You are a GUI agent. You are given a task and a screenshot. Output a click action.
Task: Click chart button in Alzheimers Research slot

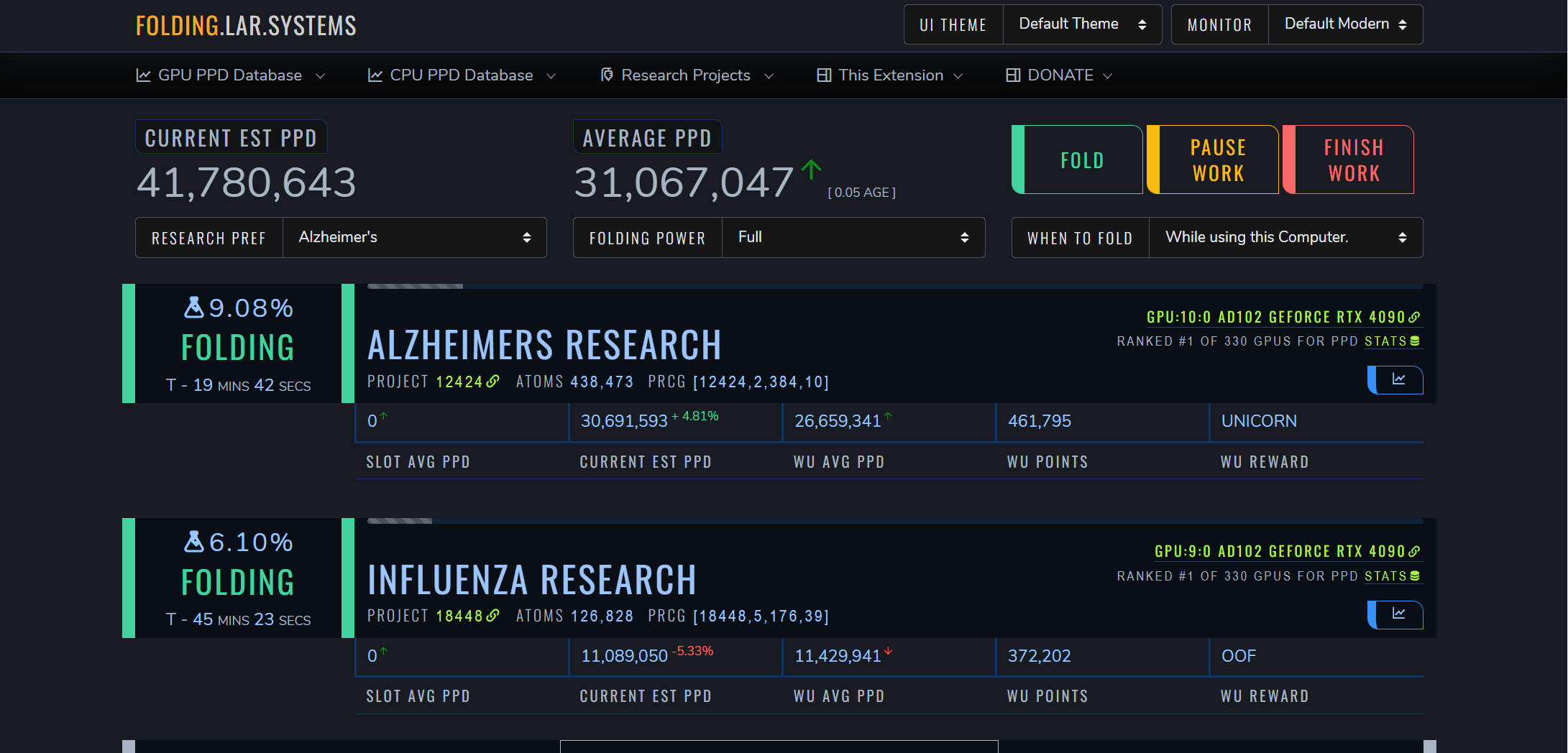point(1395,380)
